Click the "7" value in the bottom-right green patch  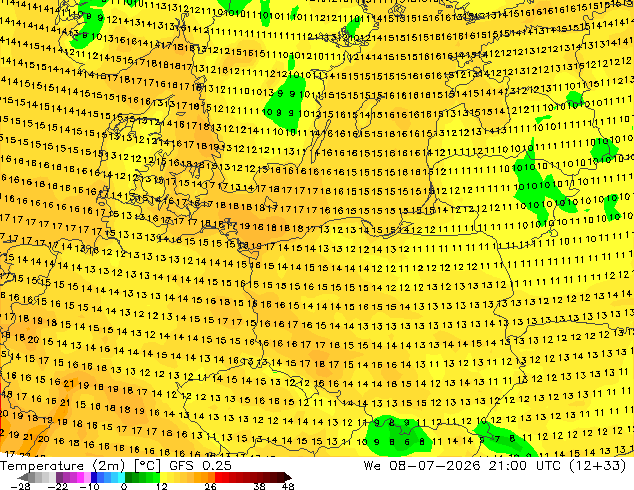click(x=497, y=439)
